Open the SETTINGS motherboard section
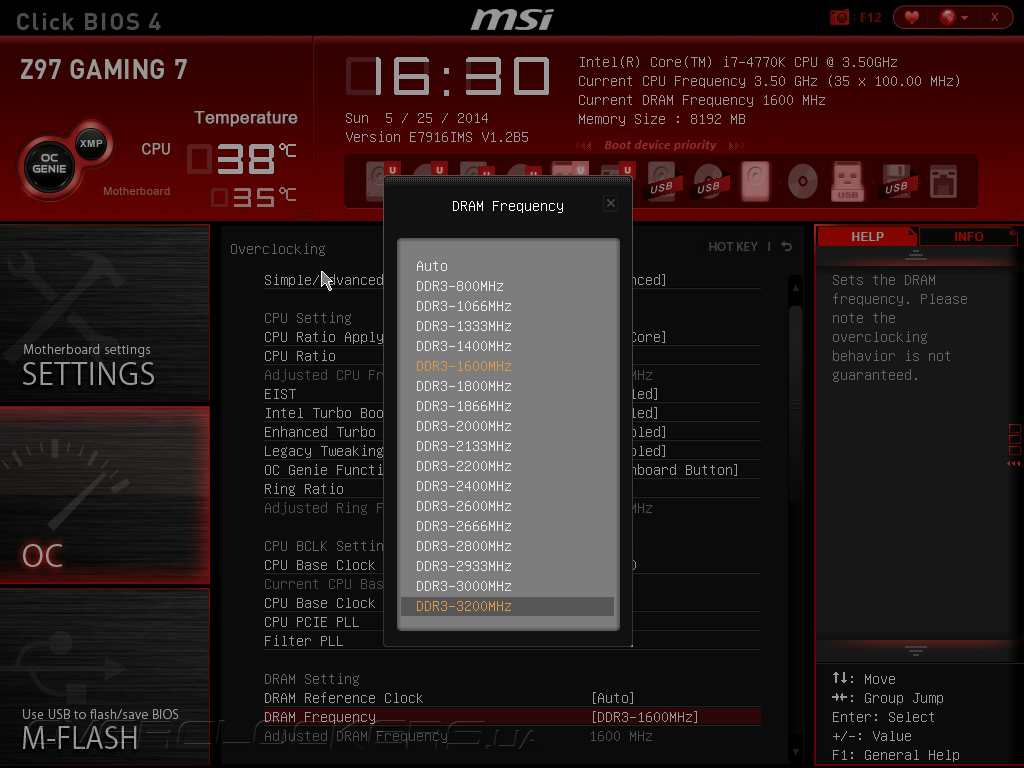The width and height of the screenshot is (1024, 768). pos(104,313)
